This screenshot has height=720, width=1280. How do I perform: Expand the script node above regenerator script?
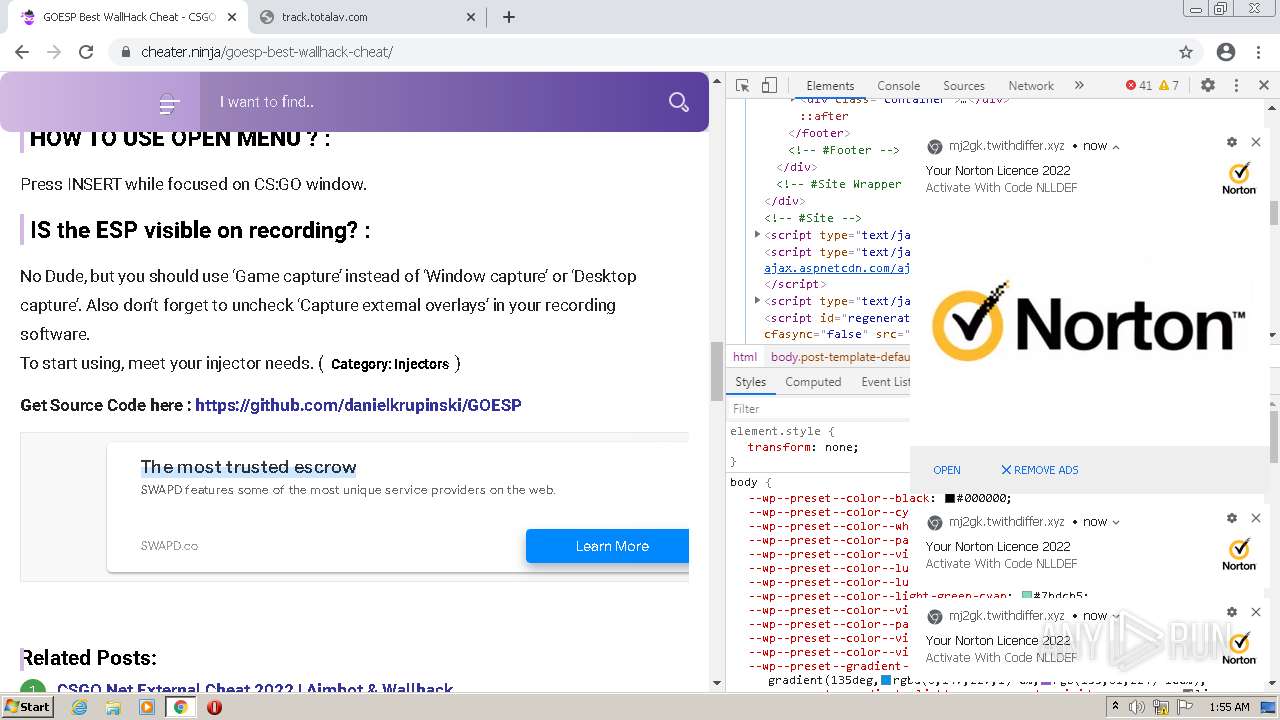[x=757, y=301]
